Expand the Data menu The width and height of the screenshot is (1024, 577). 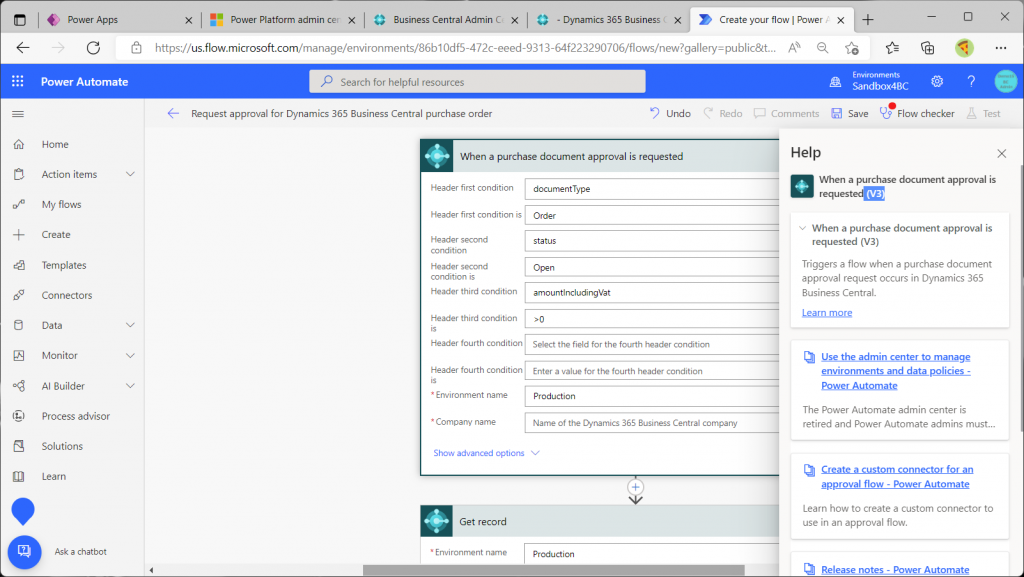[131, 325]
